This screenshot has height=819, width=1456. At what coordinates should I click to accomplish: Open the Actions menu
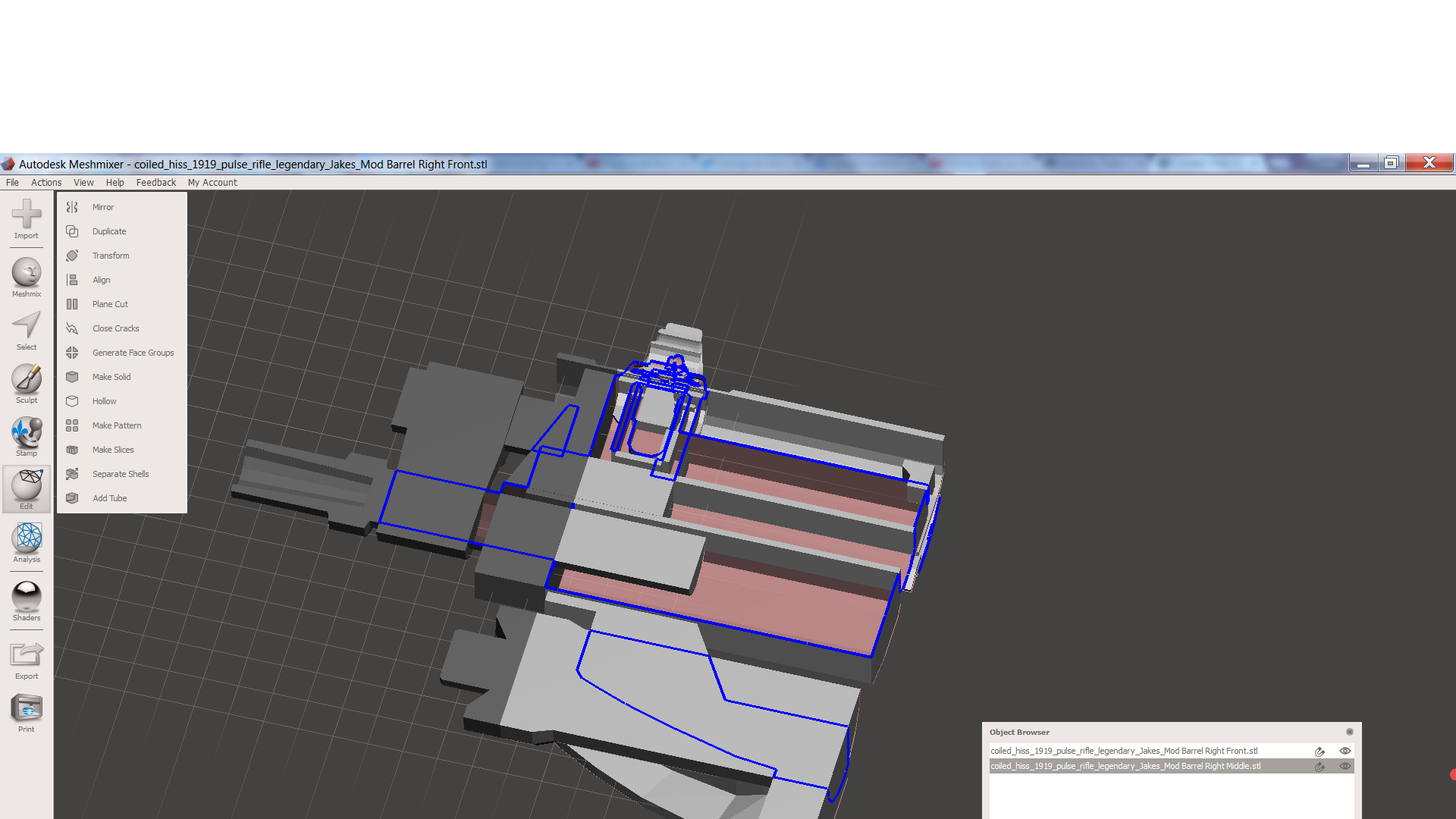point(46,183)
